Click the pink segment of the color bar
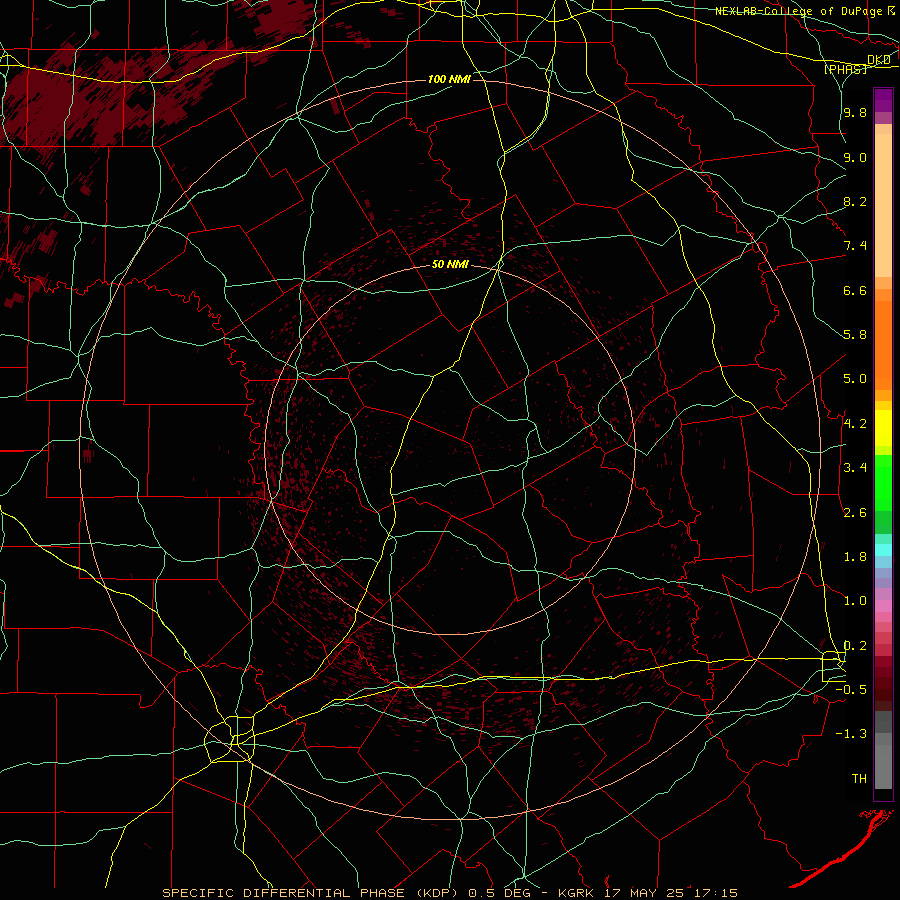The width and height of the screenshot is (900, 900). [883, 606]
